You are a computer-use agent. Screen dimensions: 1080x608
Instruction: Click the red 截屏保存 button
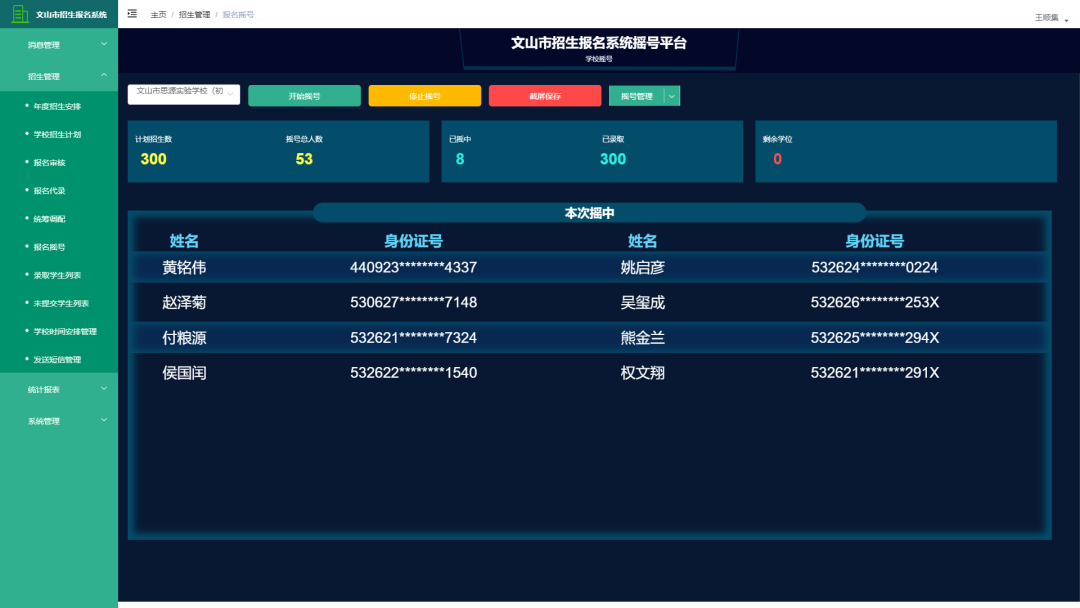point(545,96)
